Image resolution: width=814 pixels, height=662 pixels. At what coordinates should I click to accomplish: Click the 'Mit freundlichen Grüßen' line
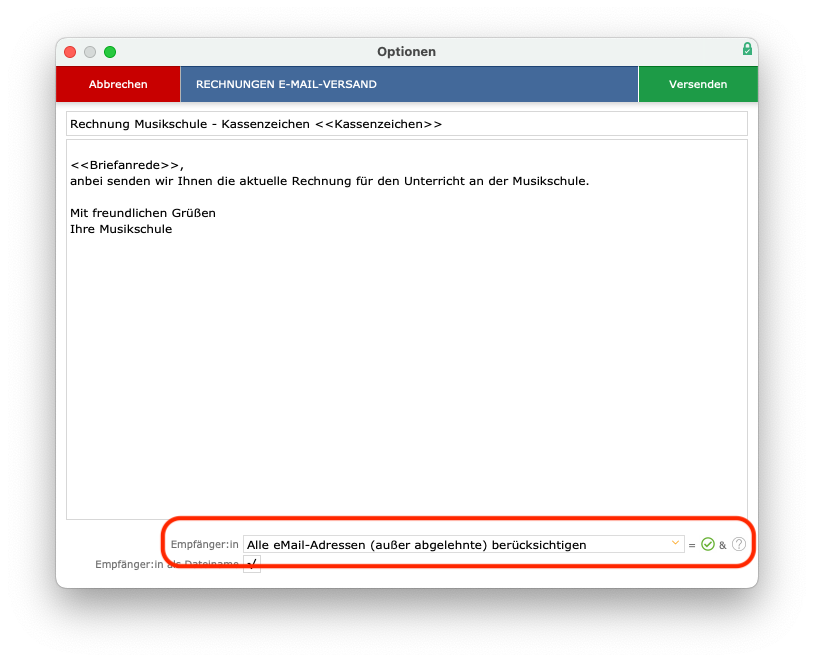pos(143,213)
